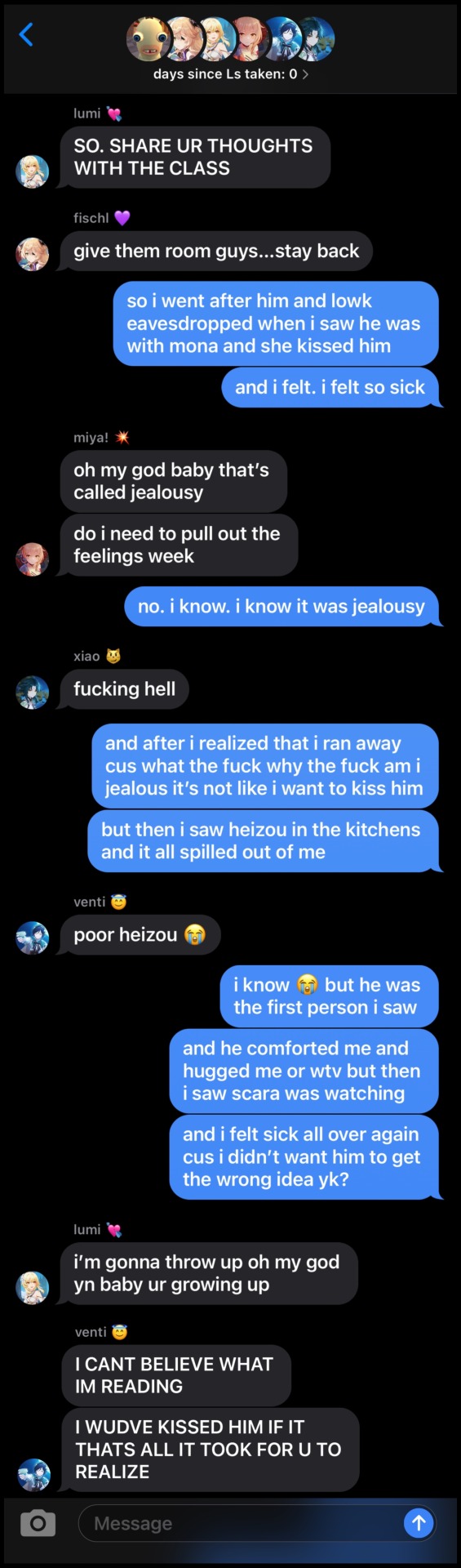Open lumi's avatar beside 'i'm gonna throw up' message
Screen dimensions: 461x1568
coord(33,1287)
